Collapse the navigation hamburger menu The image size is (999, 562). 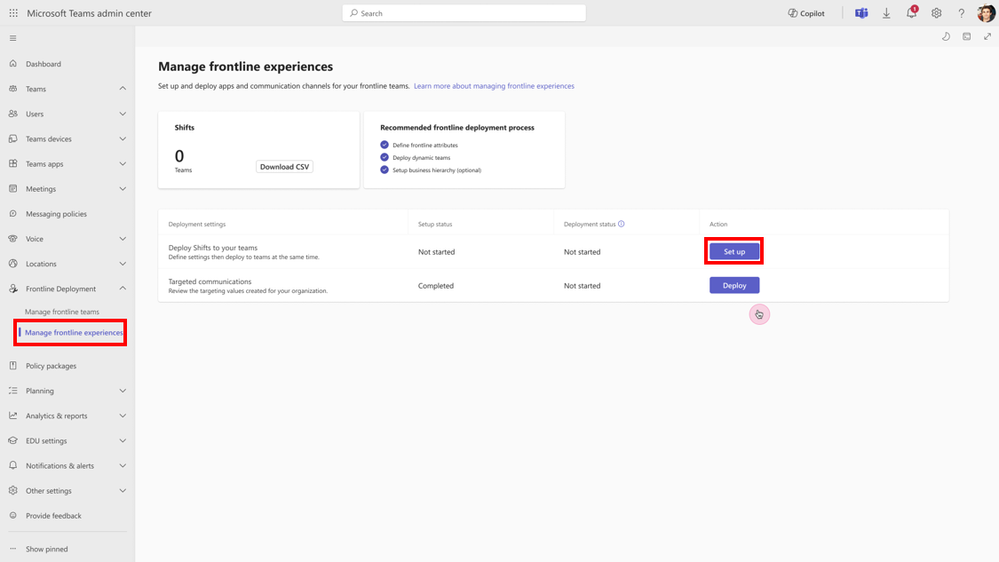(x=13, y=38)
